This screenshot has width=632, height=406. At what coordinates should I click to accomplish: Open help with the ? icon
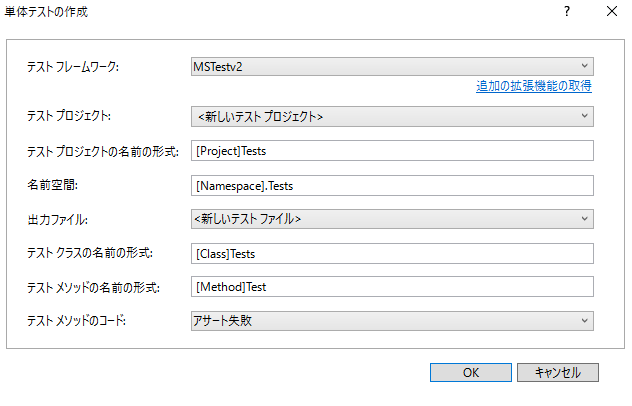(x=567, y=11)
